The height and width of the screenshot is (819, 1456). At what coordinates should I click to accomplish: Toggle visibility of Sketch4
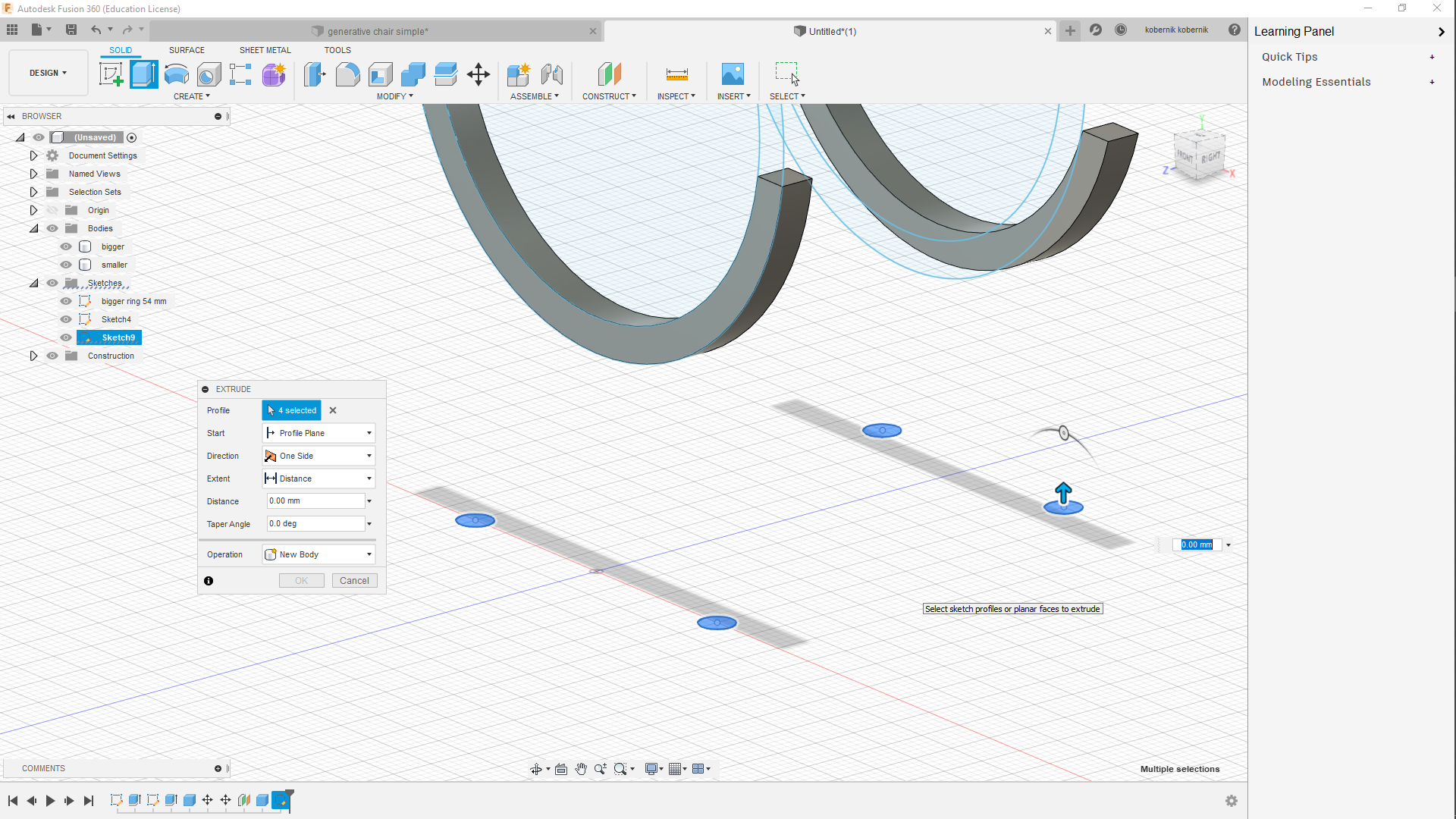point(66,318)
